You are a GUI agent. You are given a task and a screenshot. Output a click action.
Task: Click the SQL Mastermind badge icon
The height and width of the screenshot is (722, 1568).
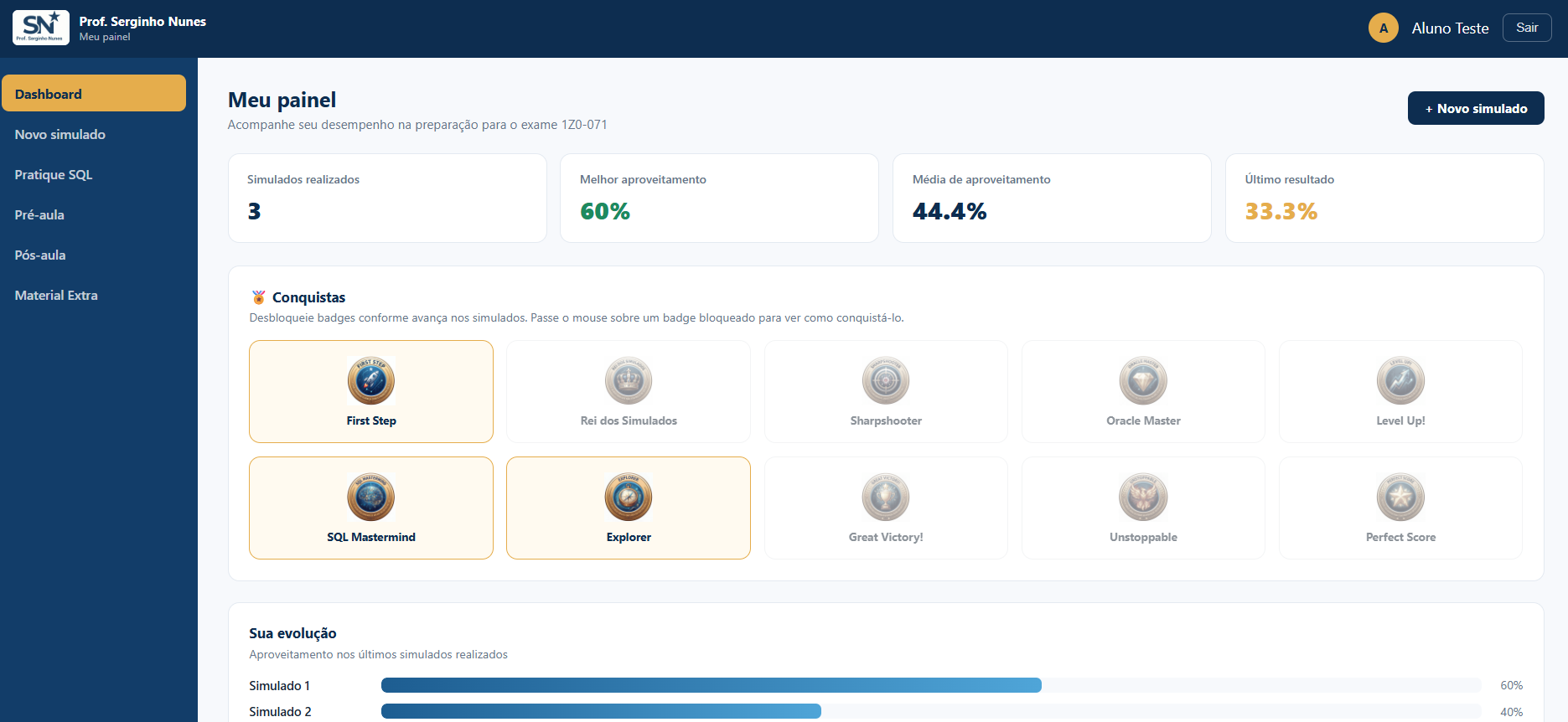371,498
